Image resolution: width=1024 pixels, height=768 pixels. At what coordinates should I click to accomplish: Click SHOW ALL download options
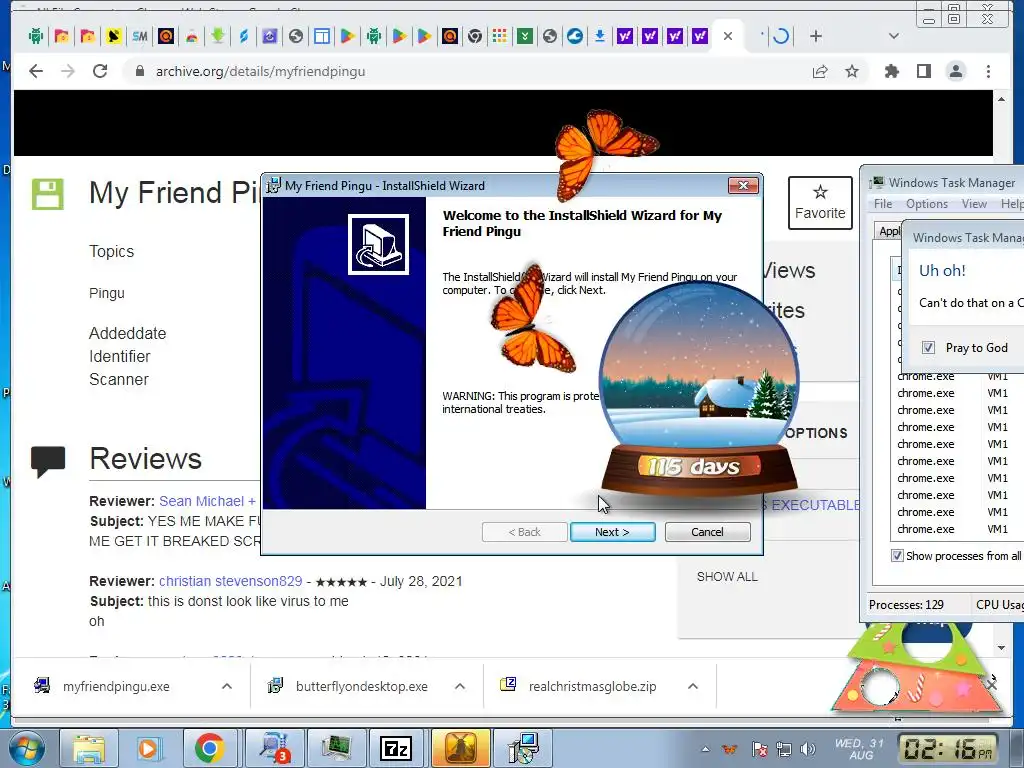click(727, 577)
